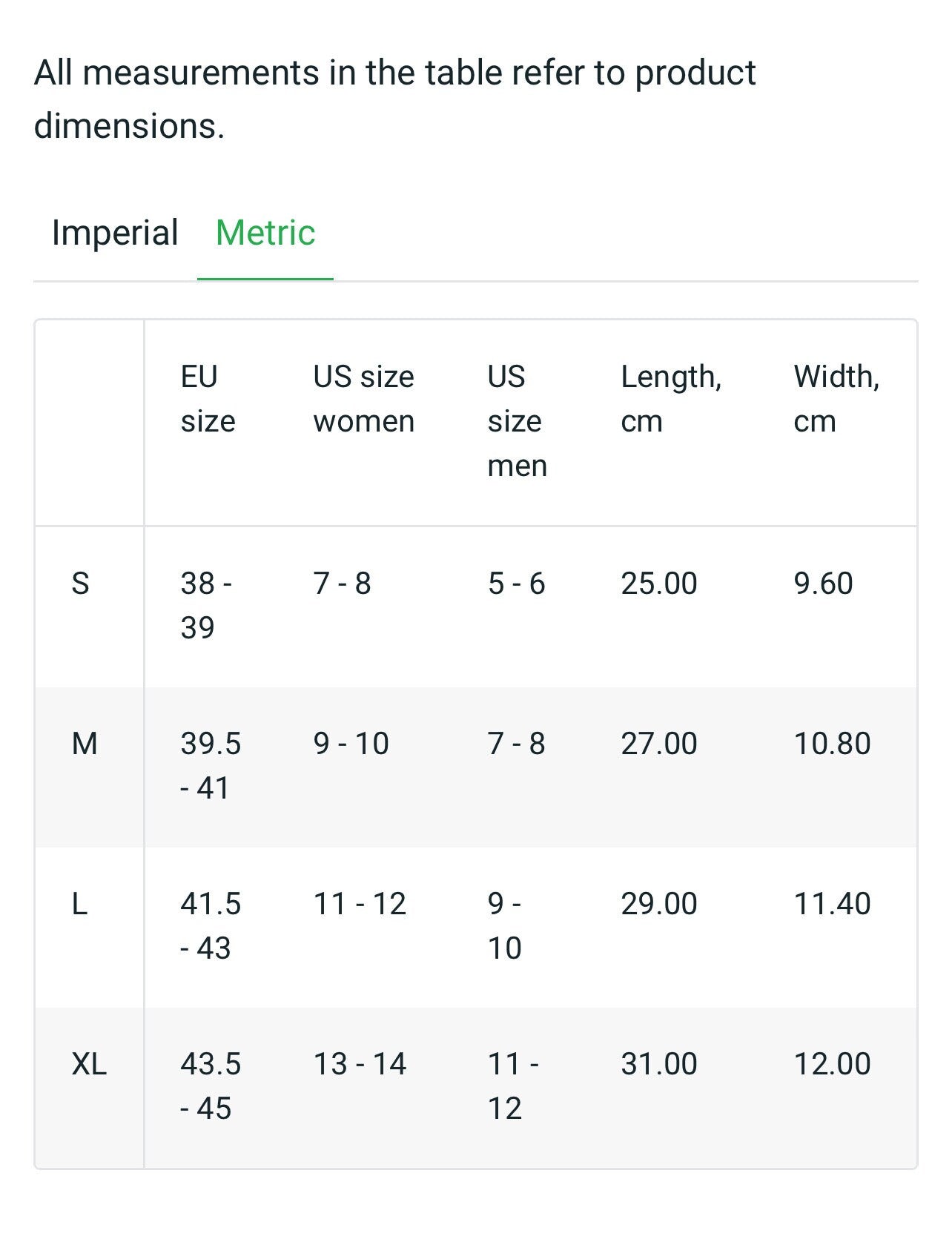
Task: Click the 9.60 width value
Action: [x=823, y=584]
